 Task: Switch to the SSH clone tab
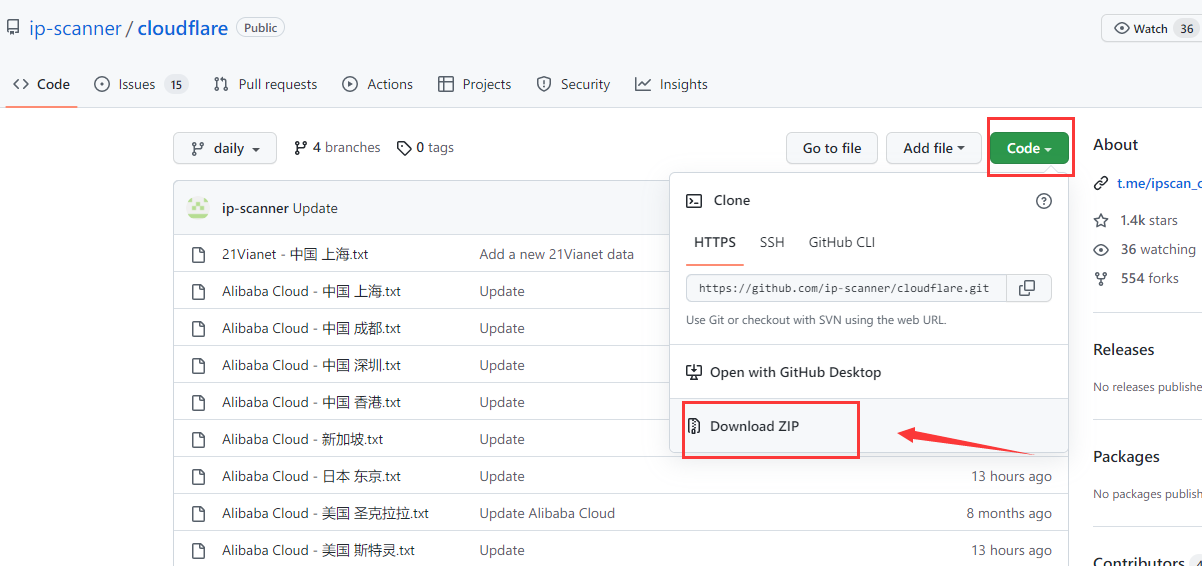point(772,242)
